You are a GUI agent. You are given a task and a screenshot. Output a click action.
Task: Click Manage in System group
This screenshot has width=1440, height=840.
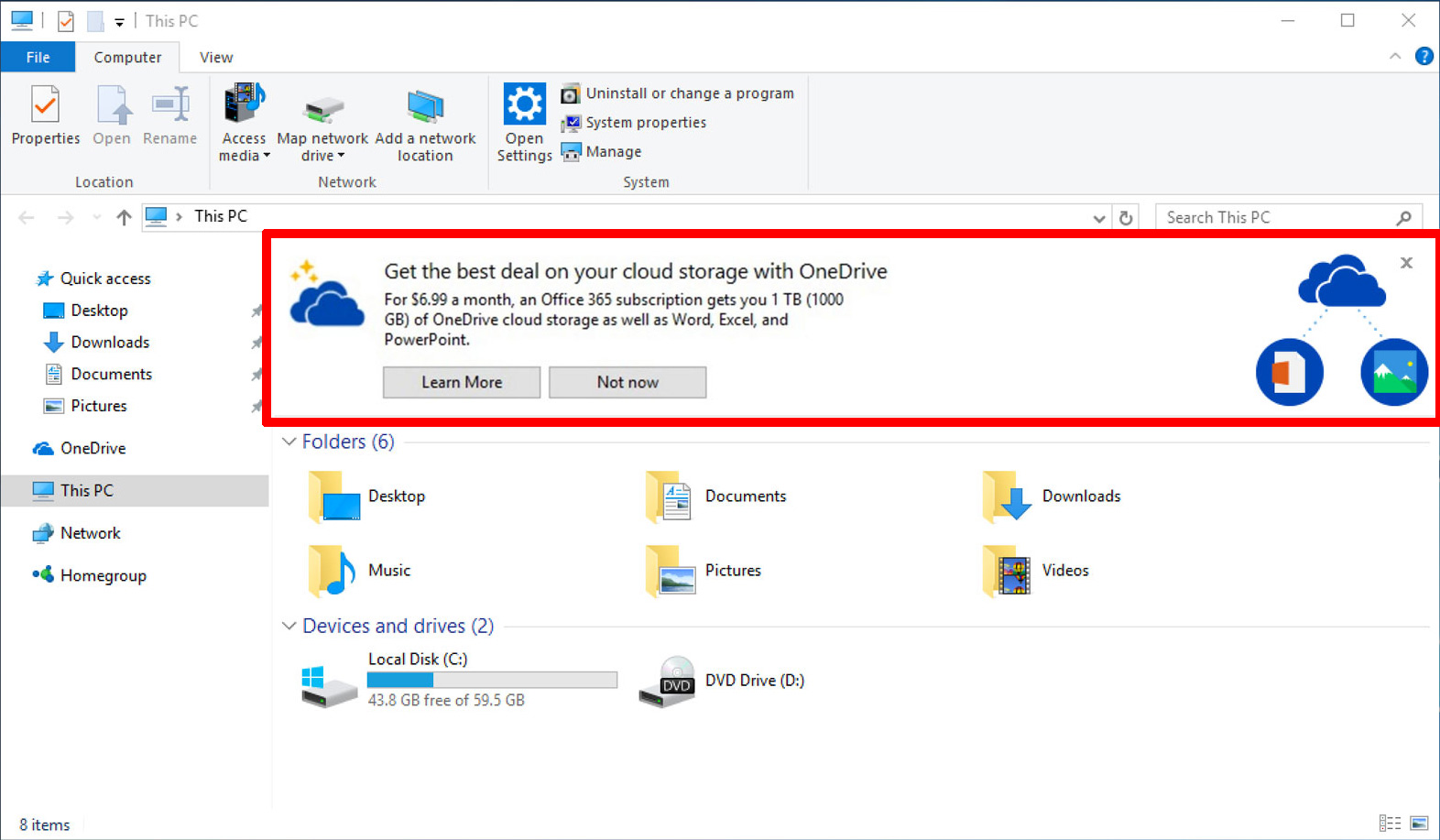(x=601, y=152)
